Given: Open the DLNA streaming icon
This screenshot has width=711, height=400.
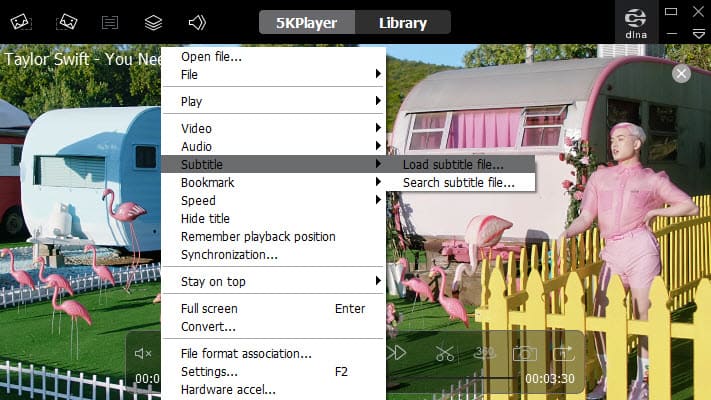Looking at the screenshot, I should (x=636, y=23).
